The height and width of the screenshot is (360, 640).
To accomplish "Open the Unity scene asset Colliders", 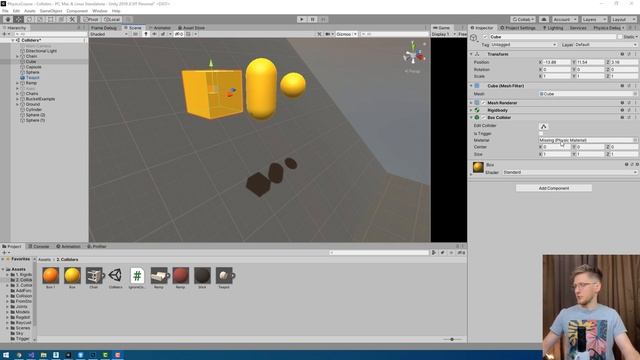I will tap(116, 276).
